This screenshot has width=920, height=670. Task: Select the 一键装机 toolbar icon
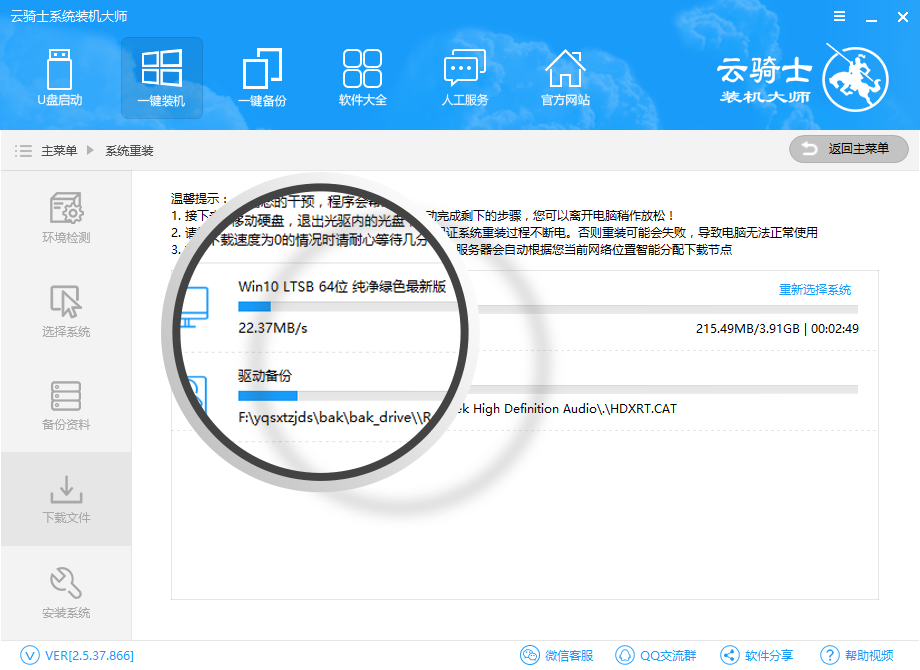point(161,78)
